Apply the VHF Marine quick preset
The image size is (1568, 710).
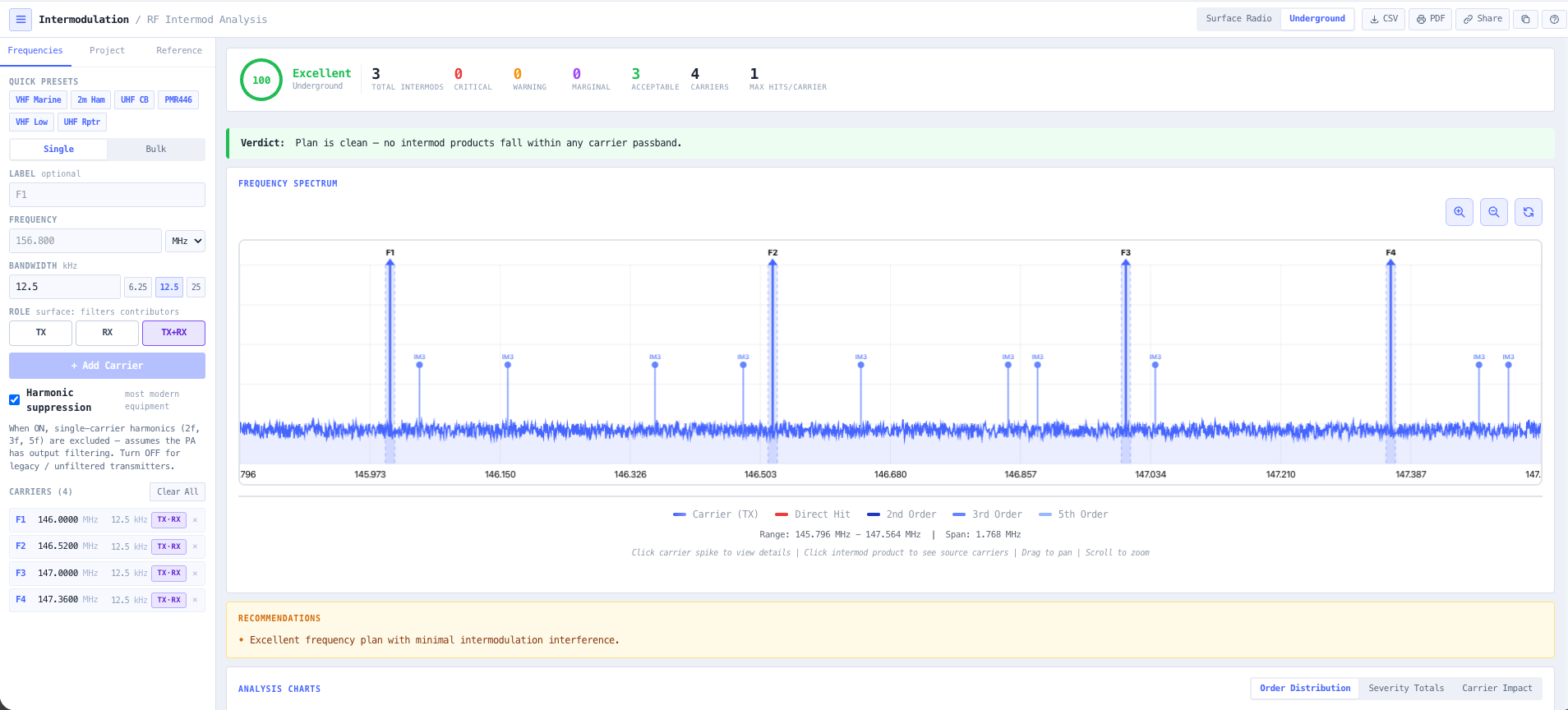[x=39, y=100]
